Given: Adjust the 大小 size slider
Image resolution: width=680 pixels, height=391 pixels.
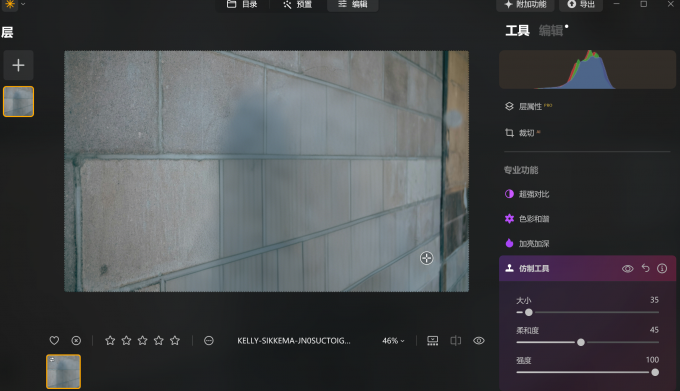Looking at the screenshot, I should (587, 313).
